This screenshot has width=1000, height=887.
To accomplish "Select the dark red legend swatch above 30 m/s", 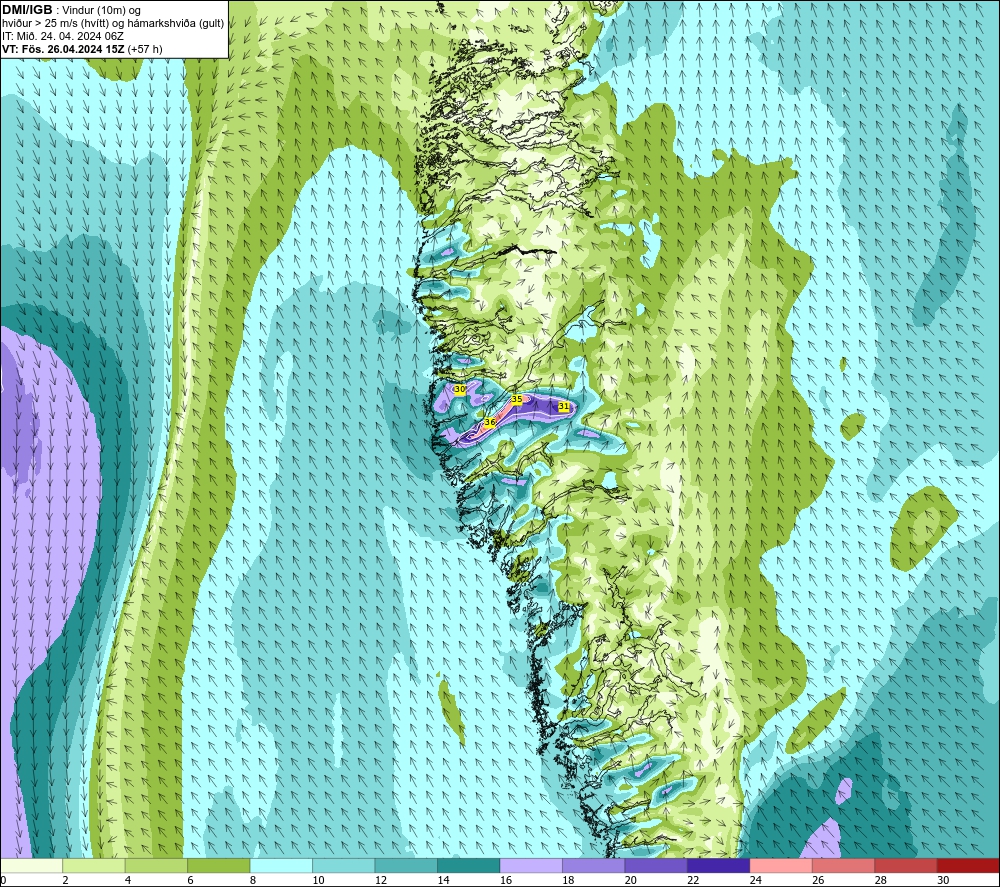I will [969, 865].
